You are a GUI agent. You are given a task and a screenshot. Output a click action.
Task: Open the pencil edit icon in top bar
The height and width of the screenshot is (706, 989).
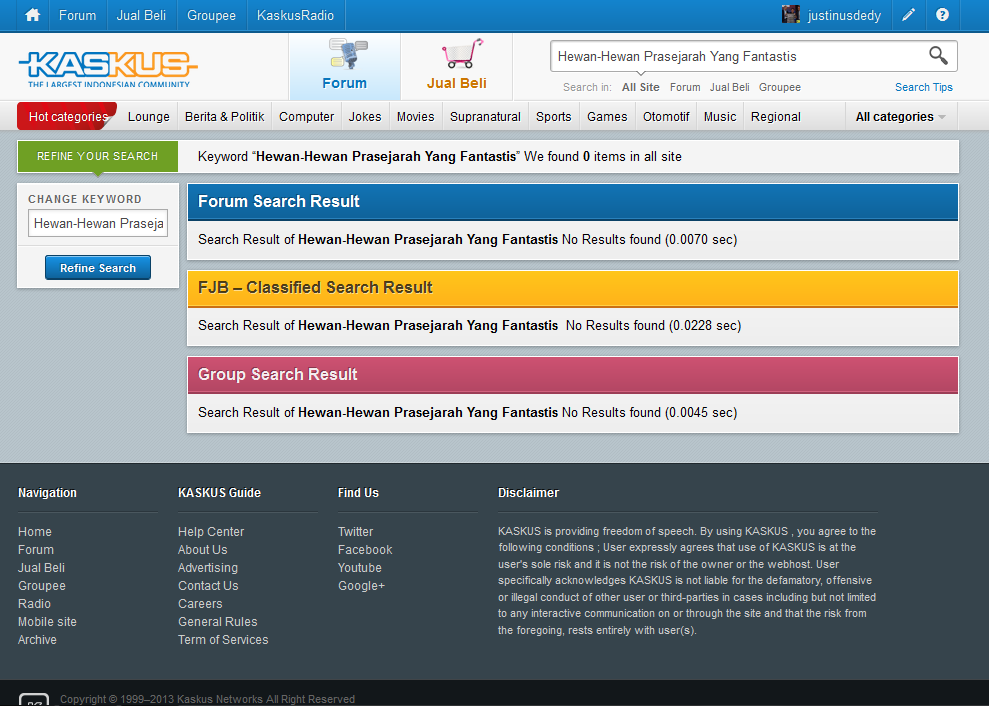[908, 15]
